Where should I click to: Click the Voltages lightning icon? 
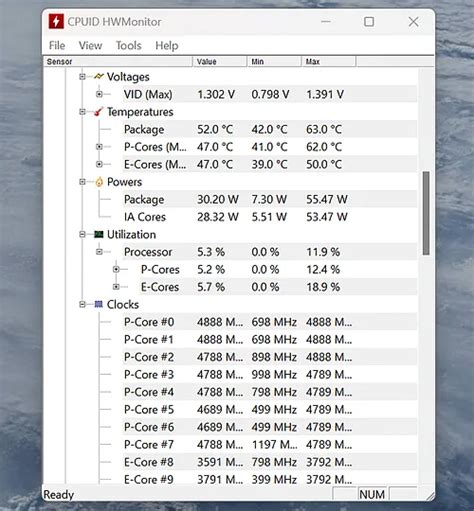99,76
